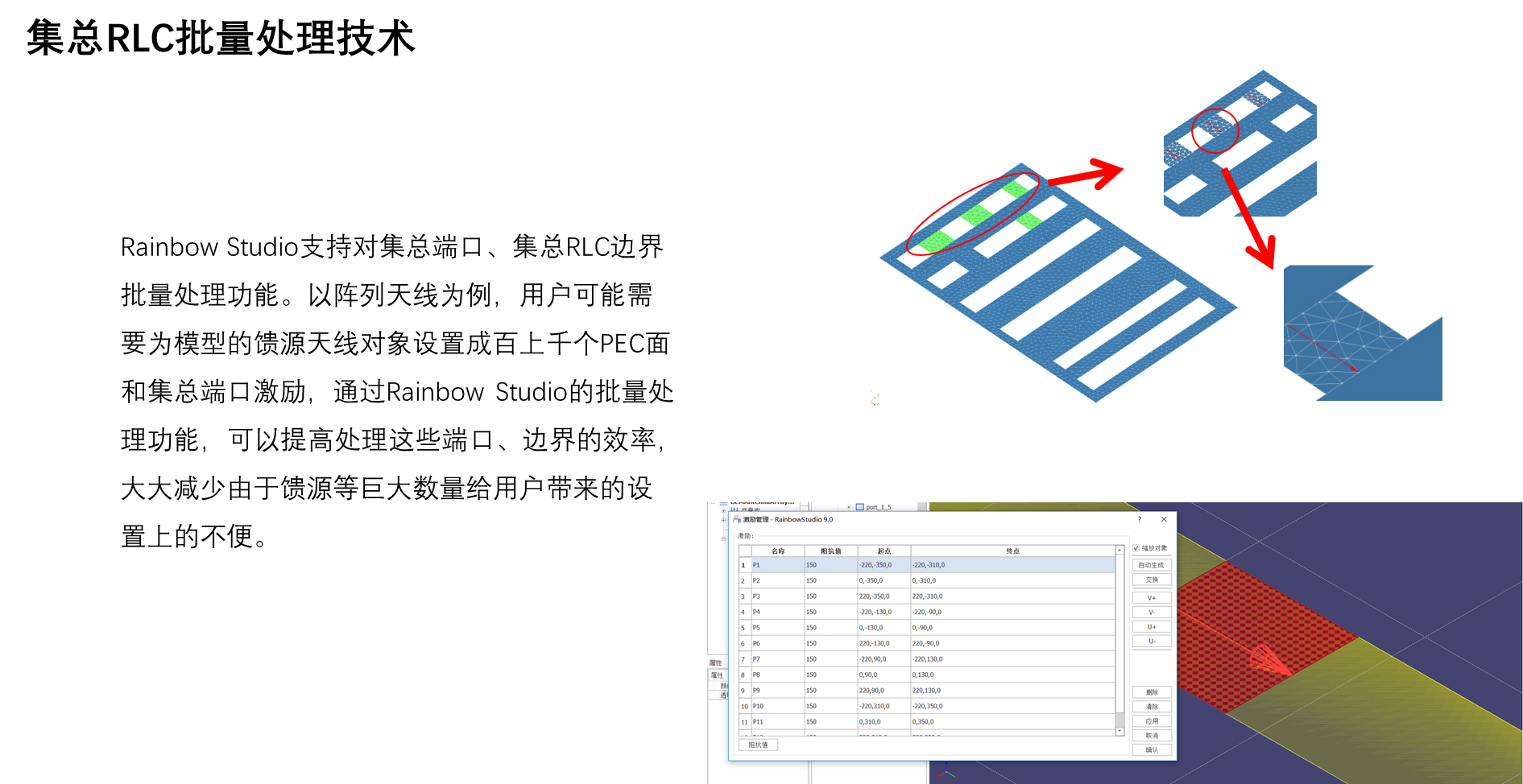Click P8 start point 0,90,0
This screenshot has width=1523, height=784.
pyautogui.click(x=884, y=675)
